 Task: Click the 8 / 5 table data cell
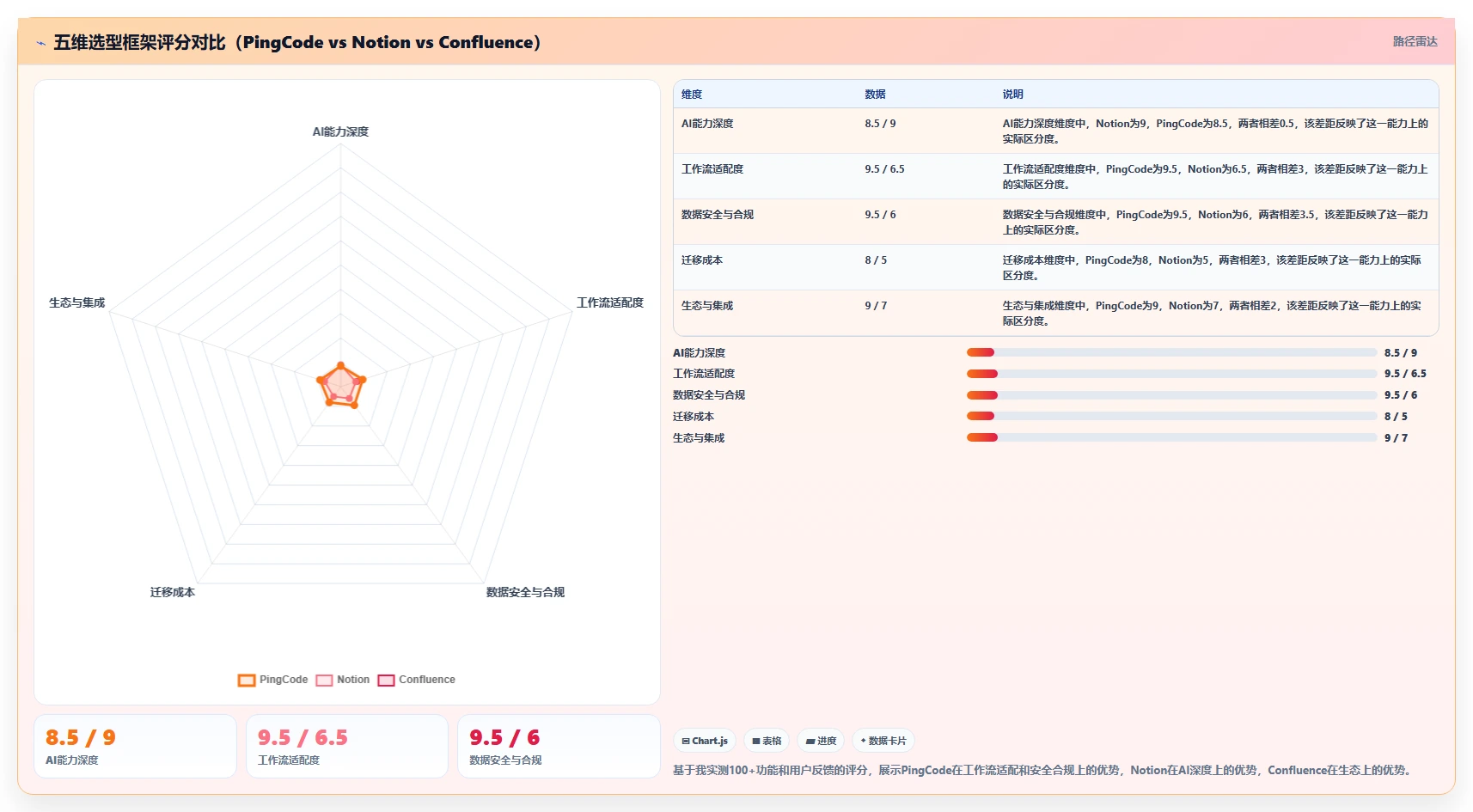(876, 260)
